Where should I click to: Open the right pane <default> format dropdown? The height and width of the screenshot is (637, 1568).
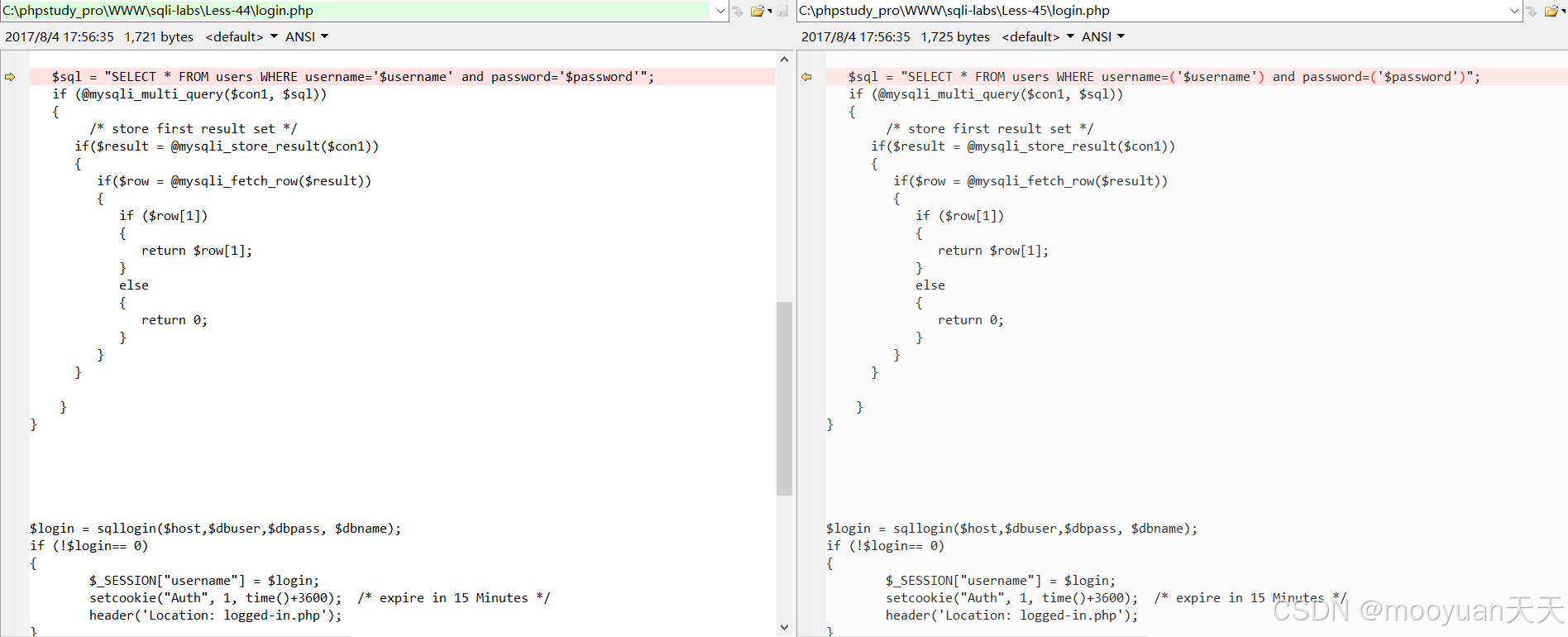point(1038,36)
